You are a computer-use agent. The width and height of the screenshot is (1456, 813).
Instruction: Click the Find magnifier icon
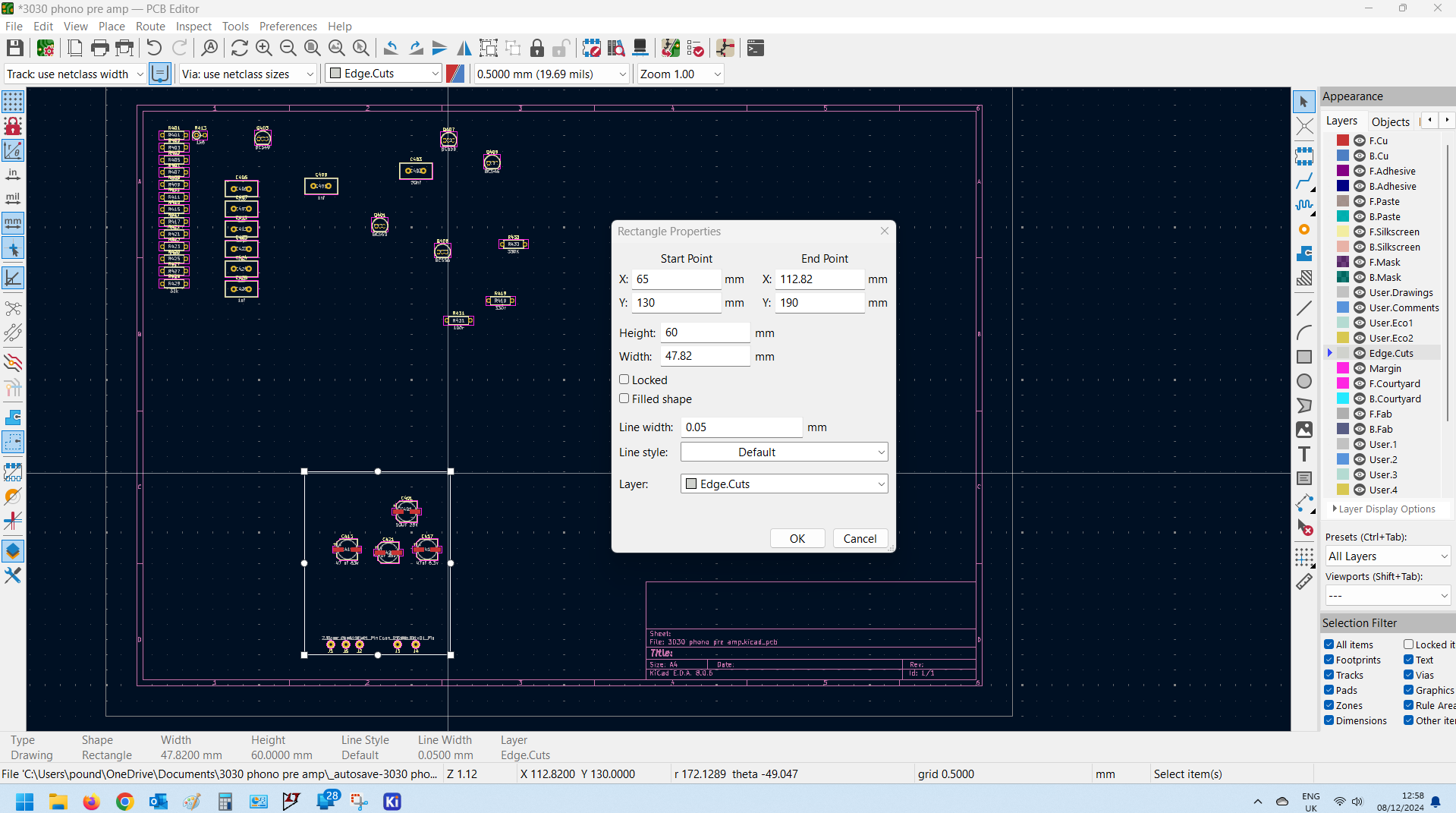pyautogui.click(x=209, y=49)
